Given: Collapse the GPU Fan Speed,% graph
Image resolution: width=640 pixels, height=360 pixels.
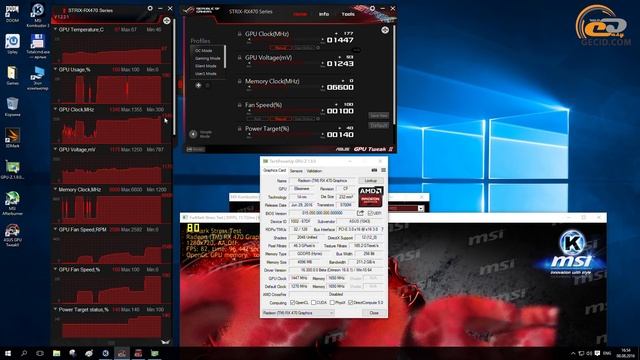Looking at the screenshot, I should point(55,269).
